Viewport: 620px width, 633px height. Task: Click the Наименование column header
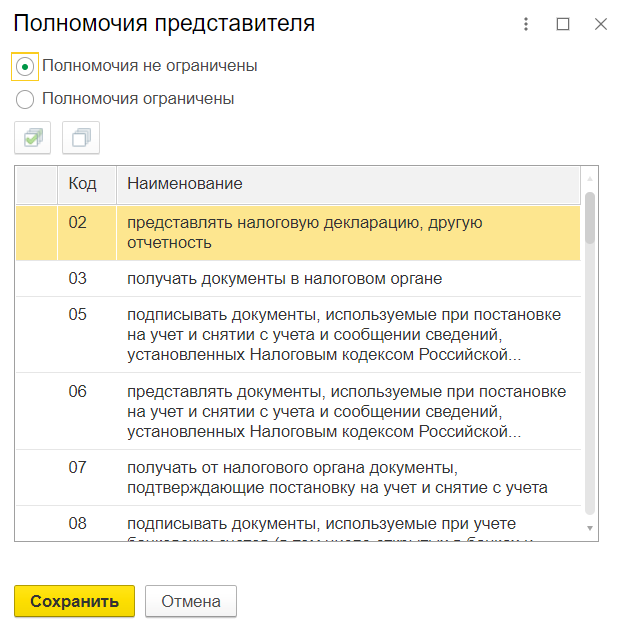pyautogui.click(x=184, y=184)
